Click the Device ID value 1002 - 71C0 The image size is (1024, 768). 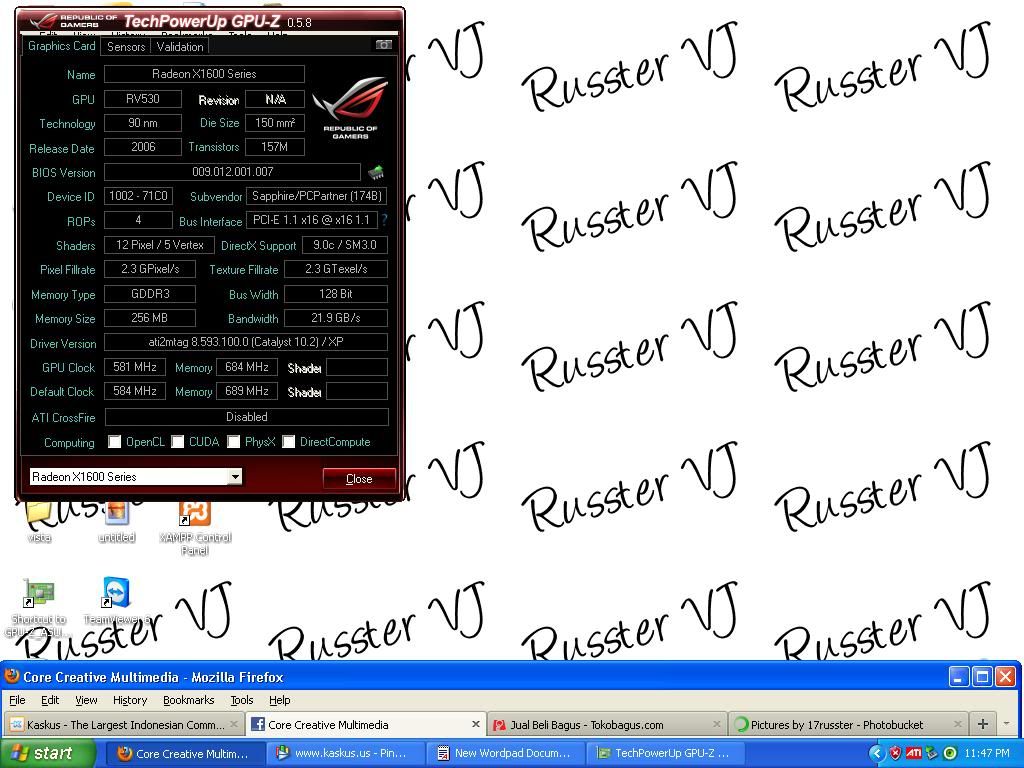138,196
